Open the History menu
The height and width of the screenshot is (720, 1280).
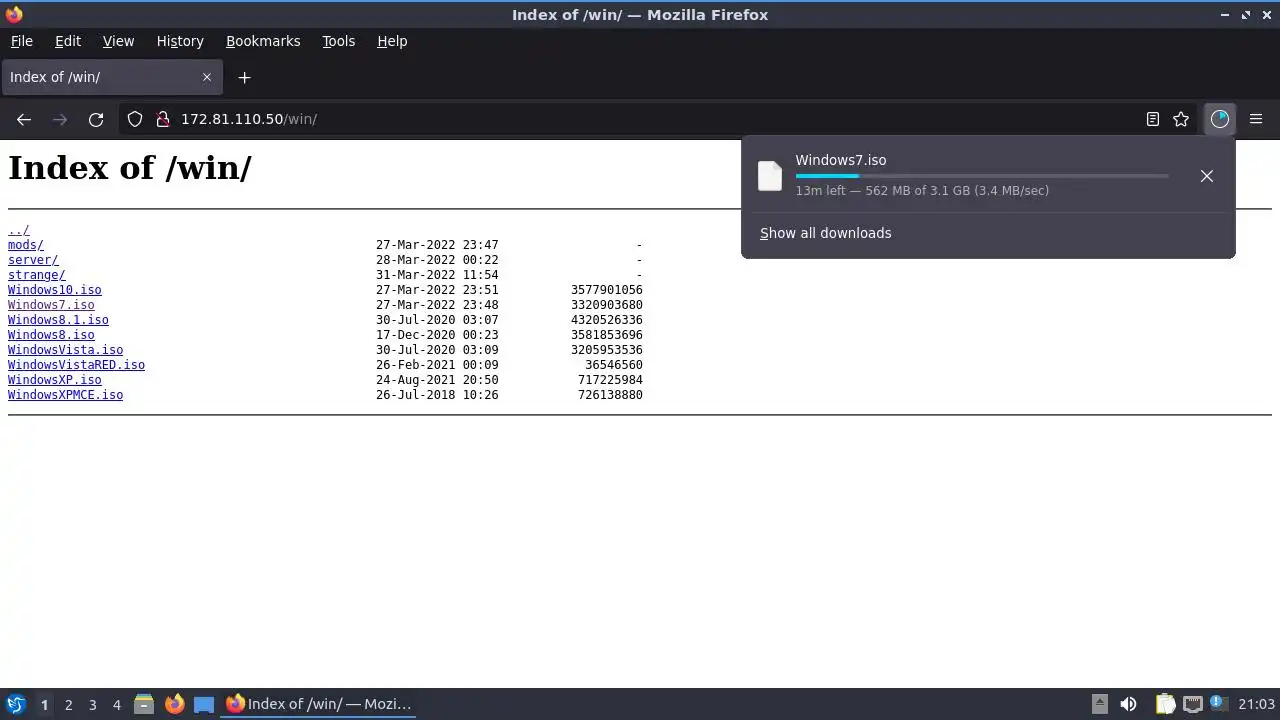point(180,41)
